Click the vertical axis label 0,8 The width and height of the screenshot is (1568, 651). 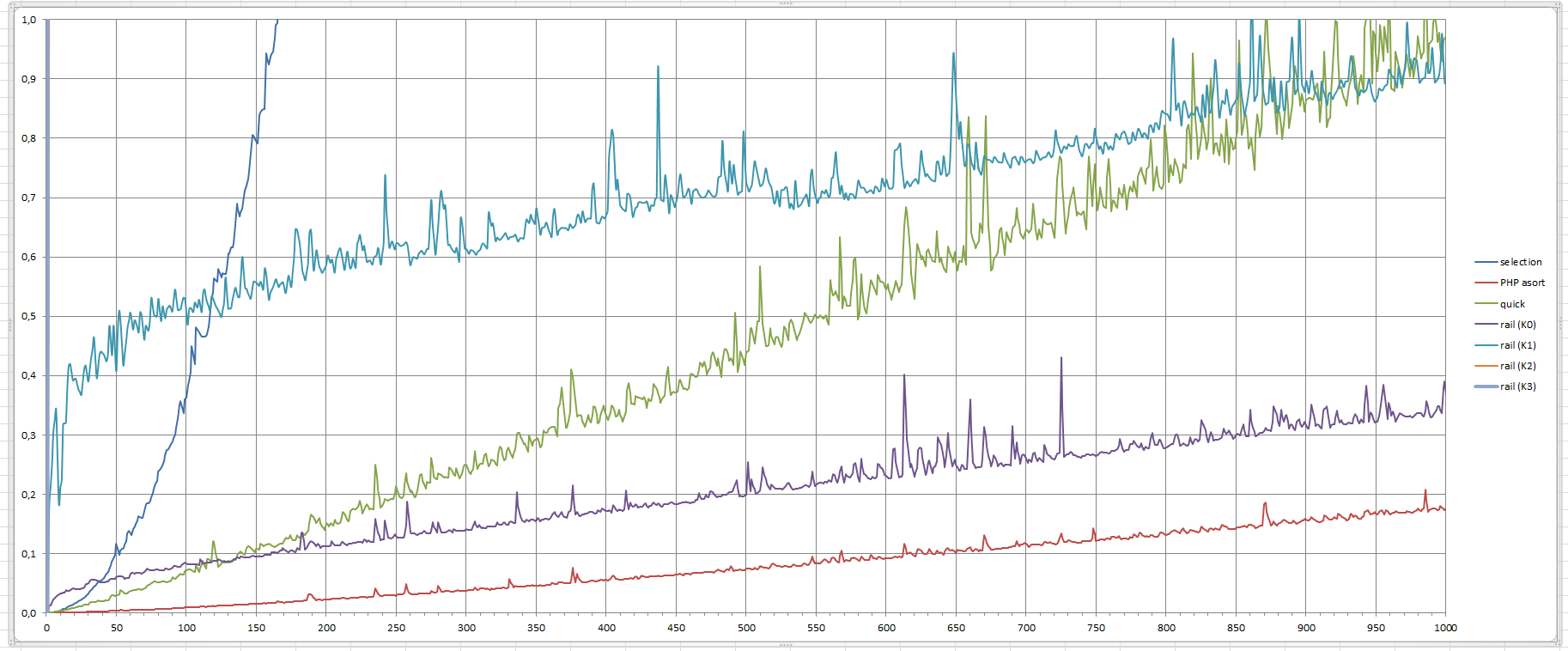(29, 138)
